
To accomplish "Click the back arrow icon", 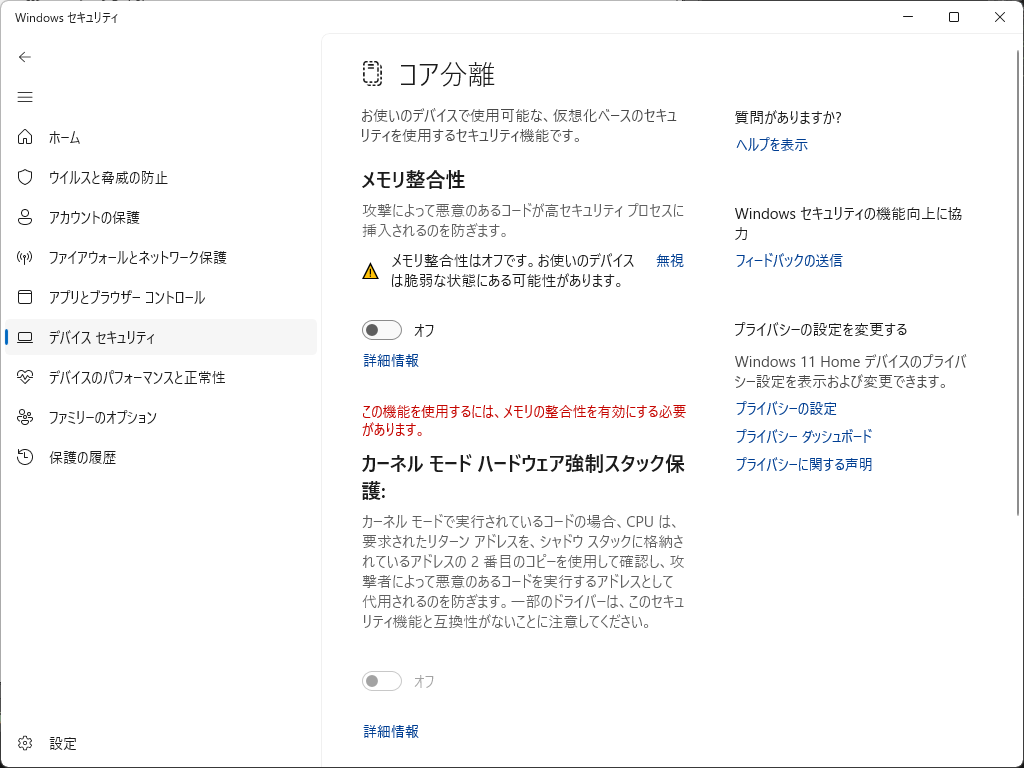I will [x=25, y=57].
